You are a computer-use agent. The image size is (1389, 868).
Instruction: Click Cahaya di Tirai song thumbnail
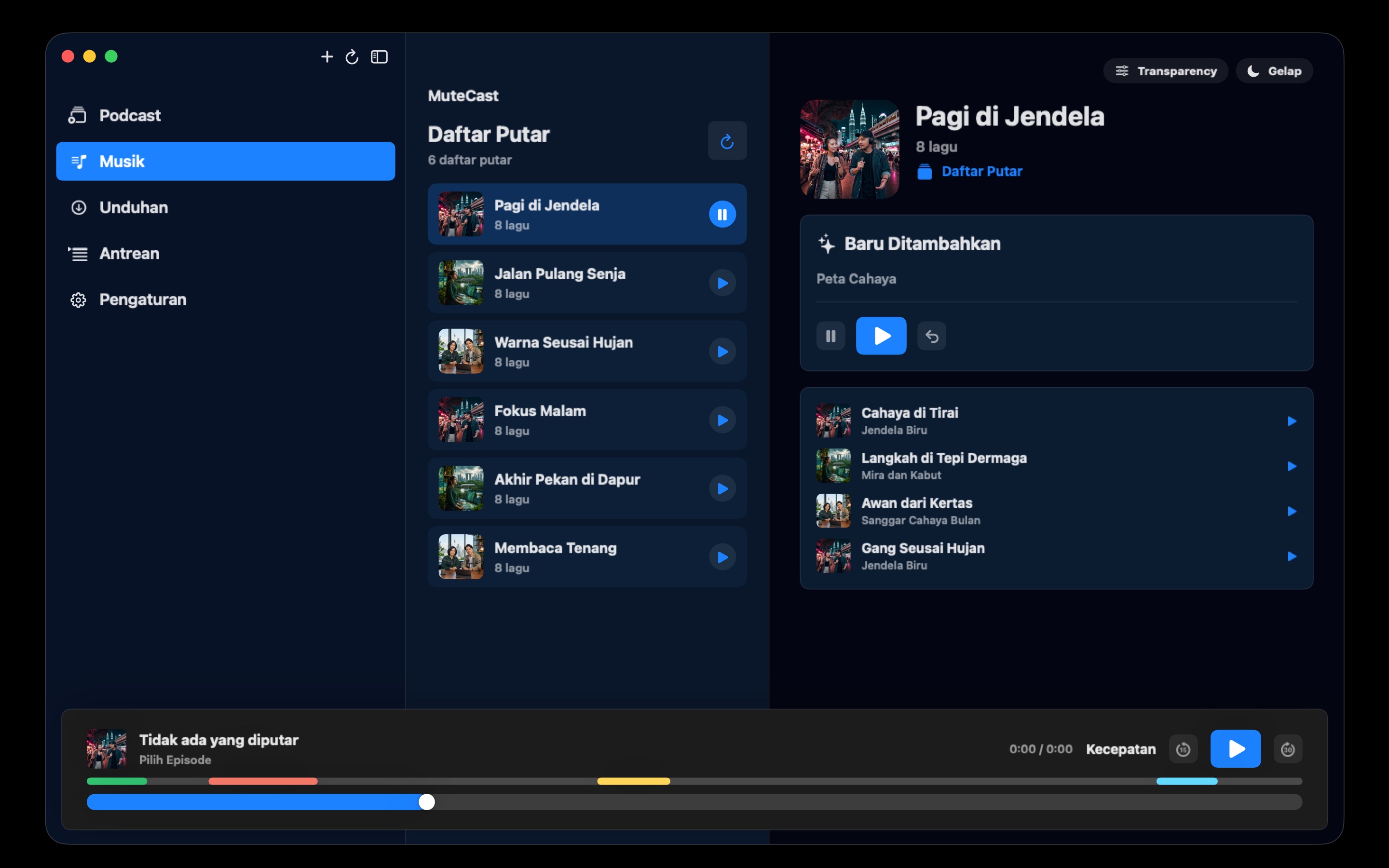pos(833,420)
